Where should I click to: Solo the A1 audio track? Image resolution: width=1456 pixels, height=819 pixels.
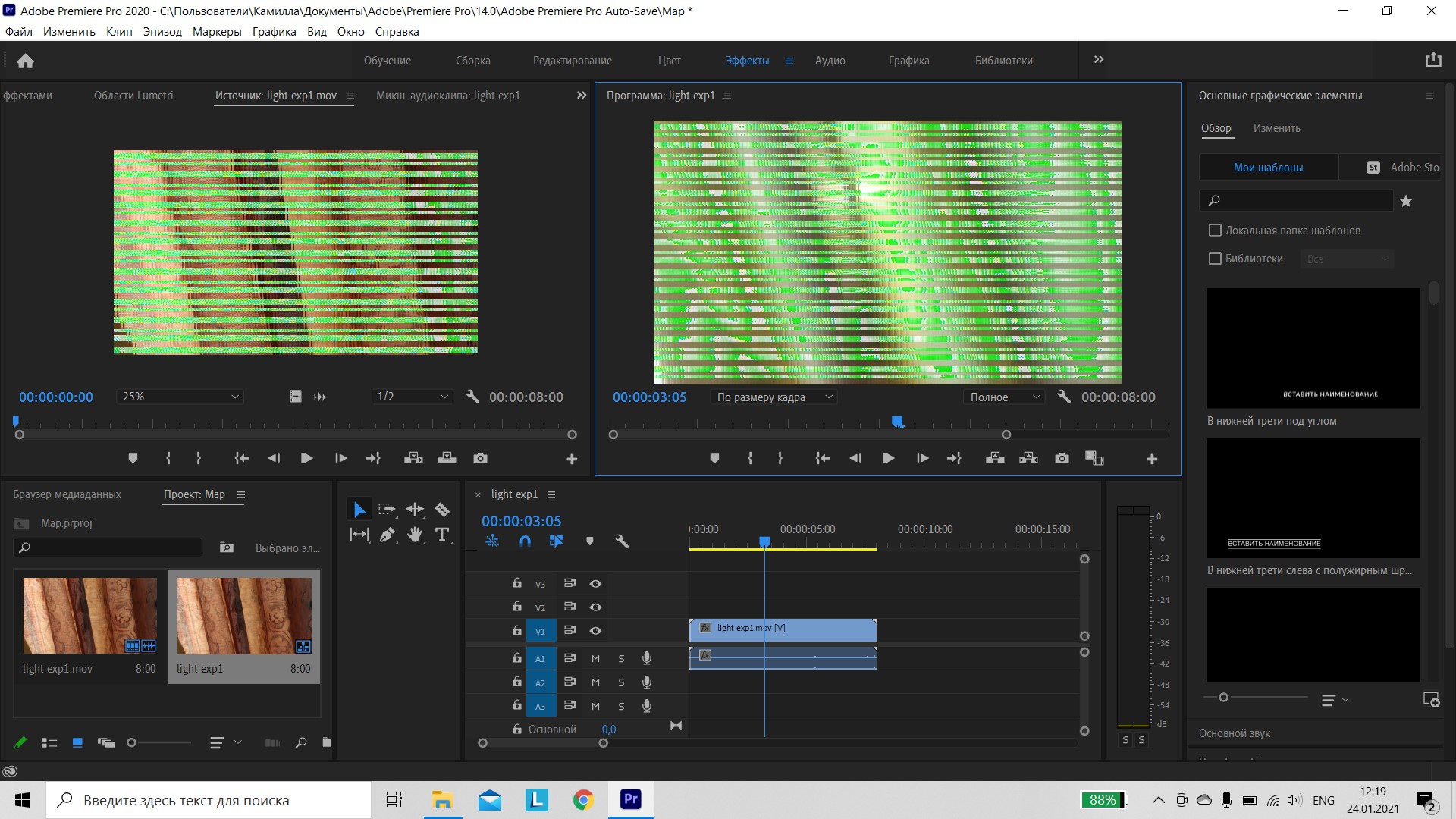point(621,658)
